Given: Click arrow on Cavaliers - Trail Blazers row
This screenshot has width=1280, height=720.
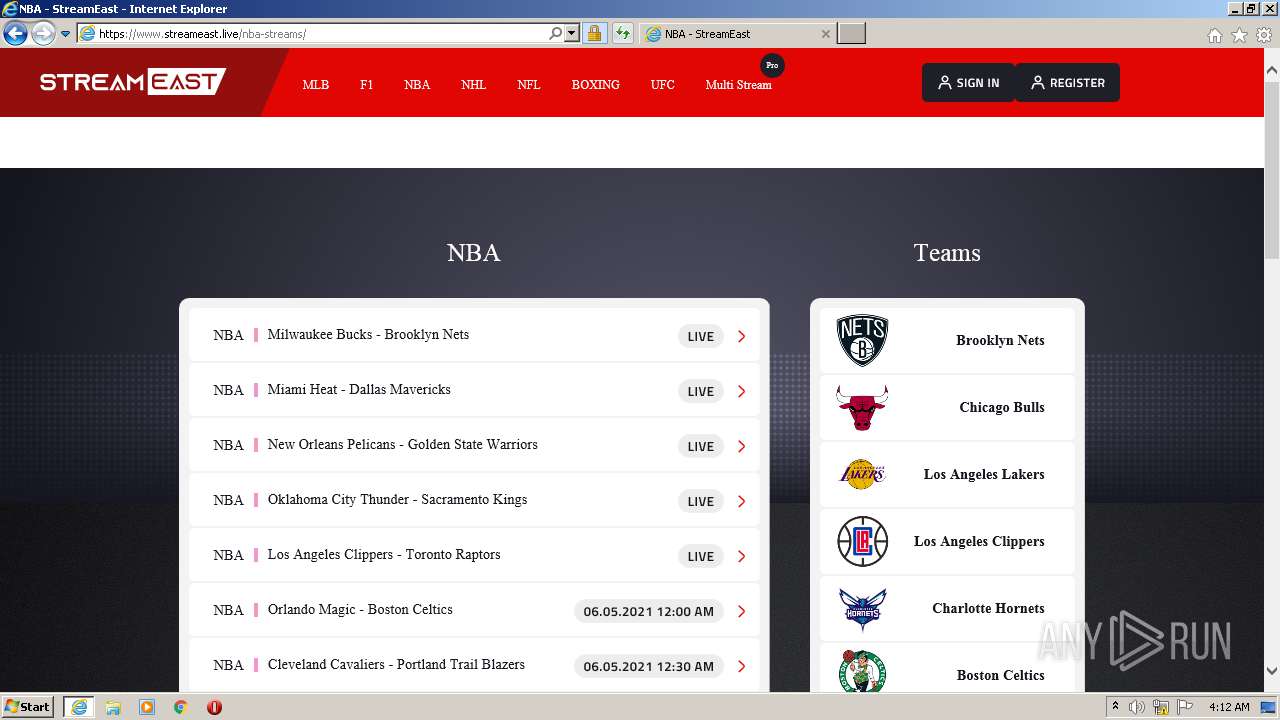Looking at the screenshot, I should coord(741,666).
